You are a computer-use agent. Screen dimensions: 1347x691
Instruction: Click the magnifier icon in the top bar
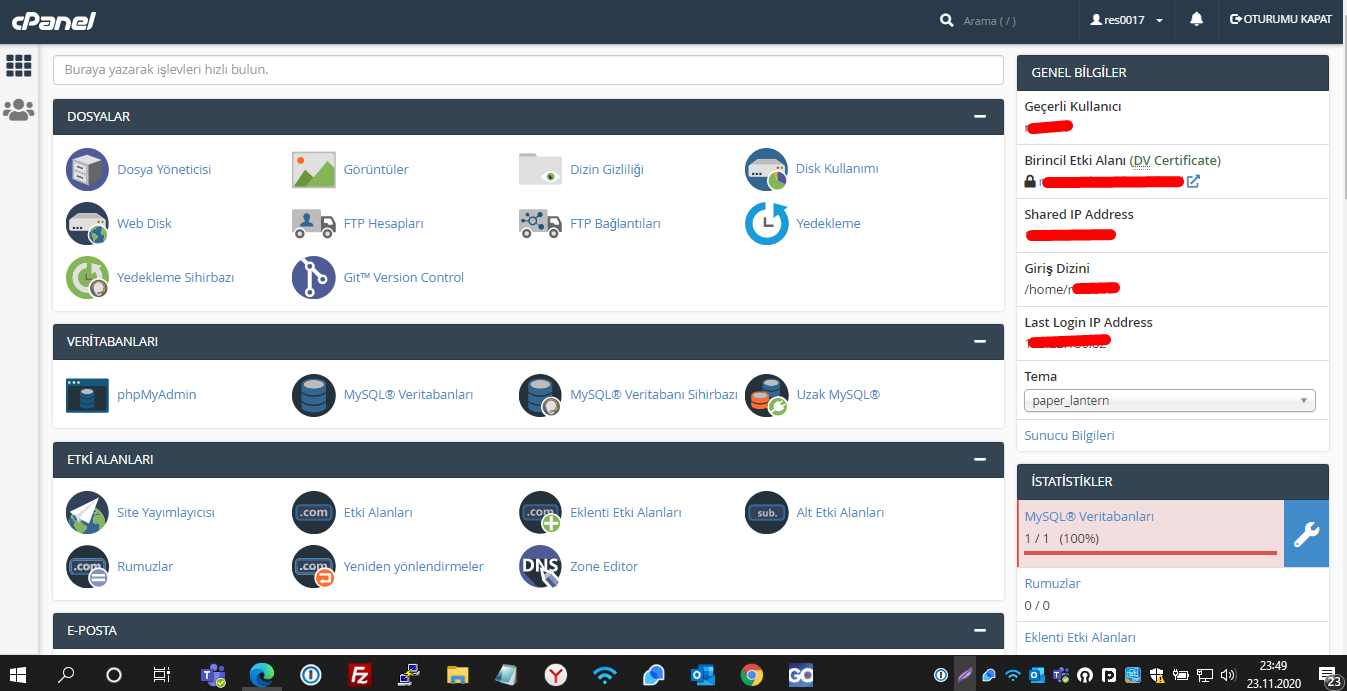tap(947, 20)
